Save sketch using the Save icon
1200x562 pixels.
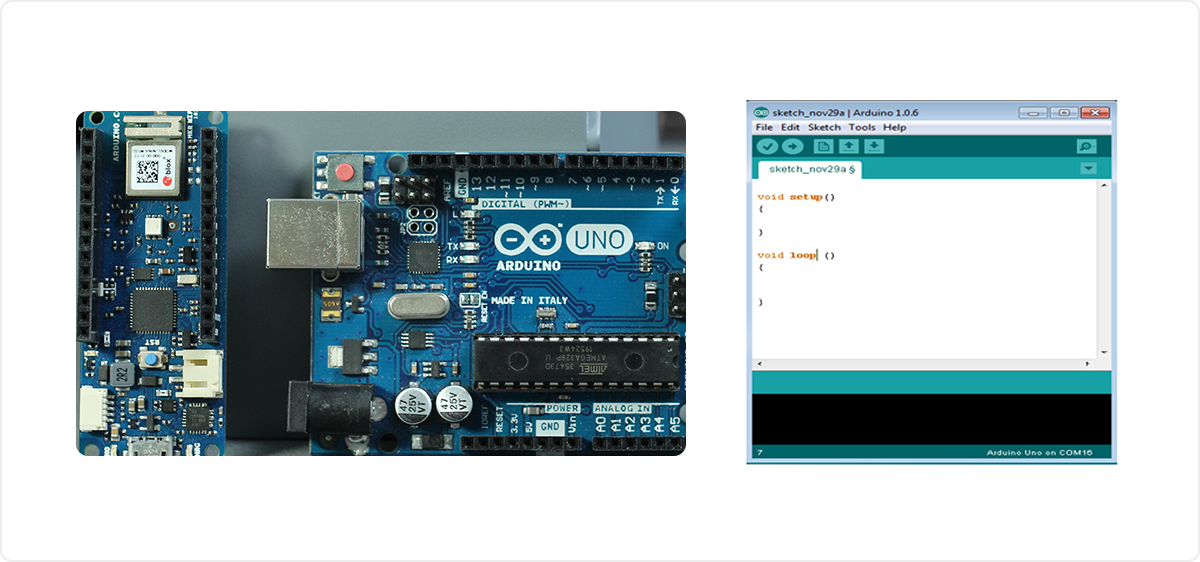[x=874, y=147]
